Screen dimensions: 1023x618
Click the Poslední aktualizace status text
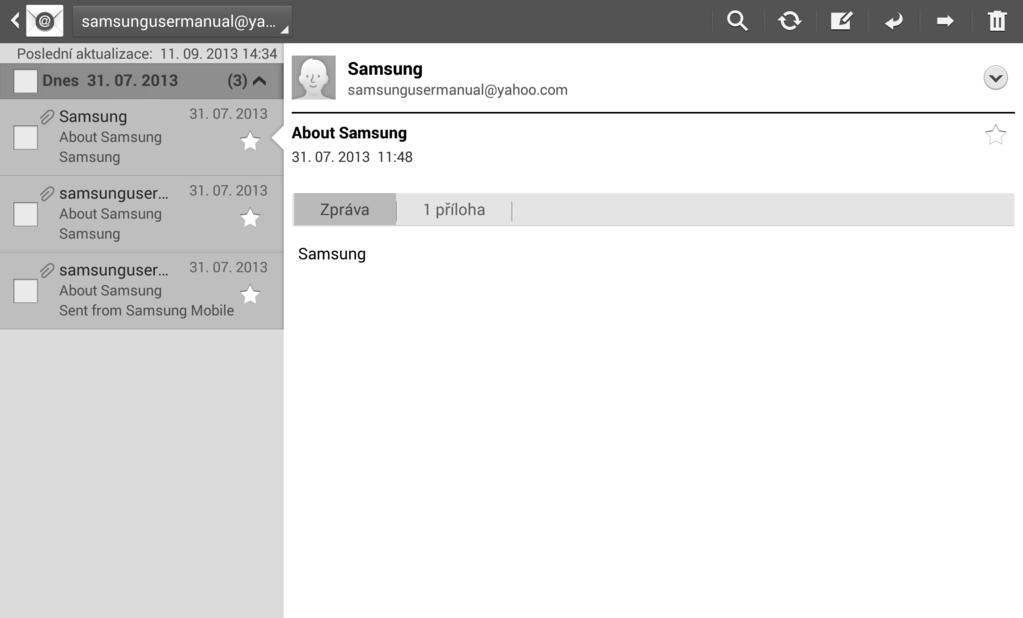pyautogui.click(x=147, y=54)
